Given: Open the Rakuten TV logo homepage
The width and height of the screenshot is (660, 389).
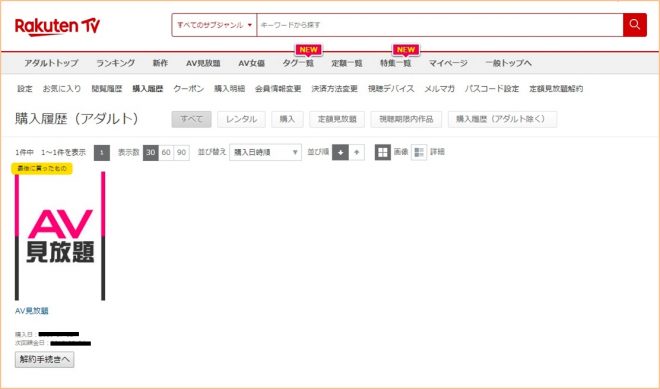Looking at the screenshot, I should click(57, 27).
